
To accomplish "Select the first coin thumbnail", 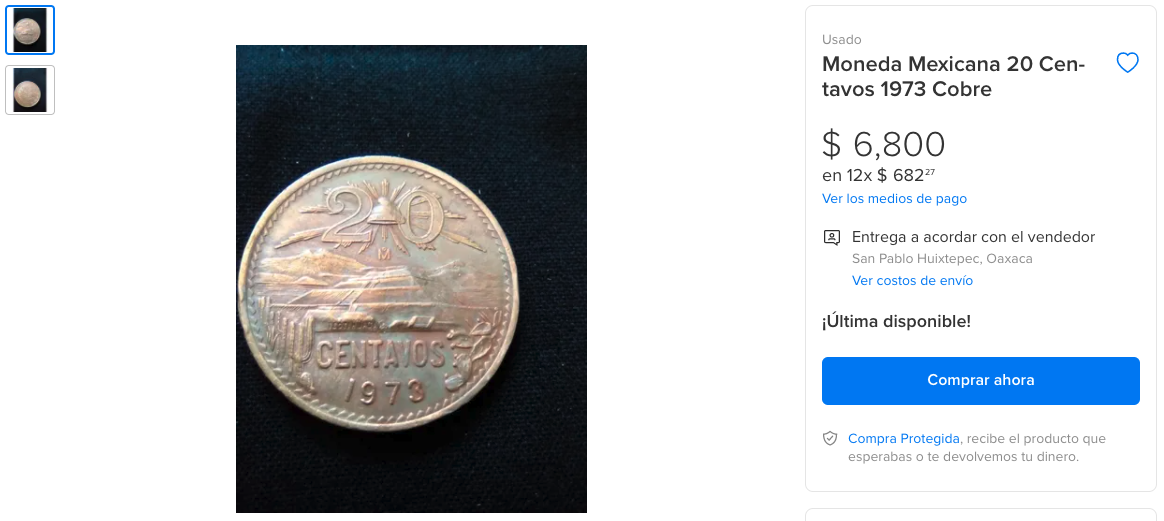I will pos(30,30).
